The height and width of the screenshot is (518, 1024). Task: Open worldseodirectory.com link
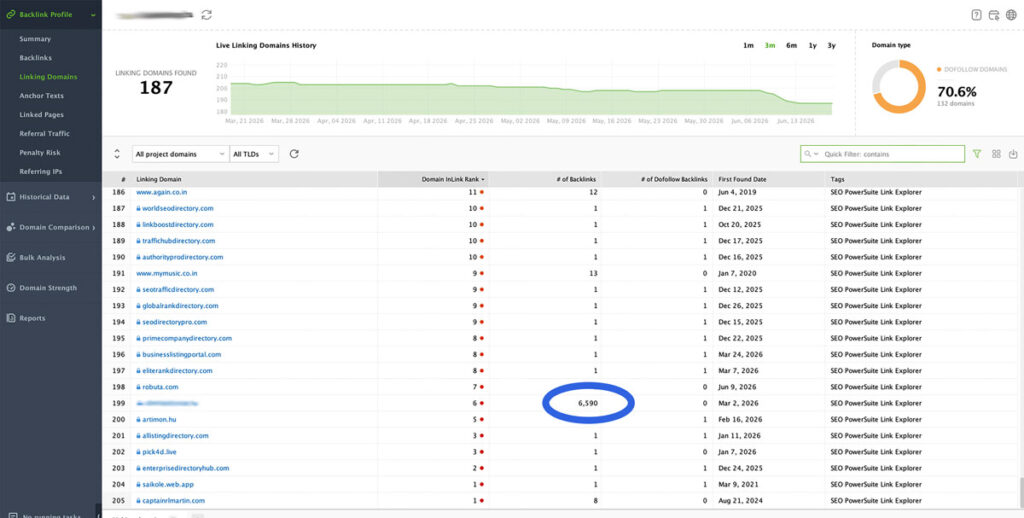(x=178, y=208)
